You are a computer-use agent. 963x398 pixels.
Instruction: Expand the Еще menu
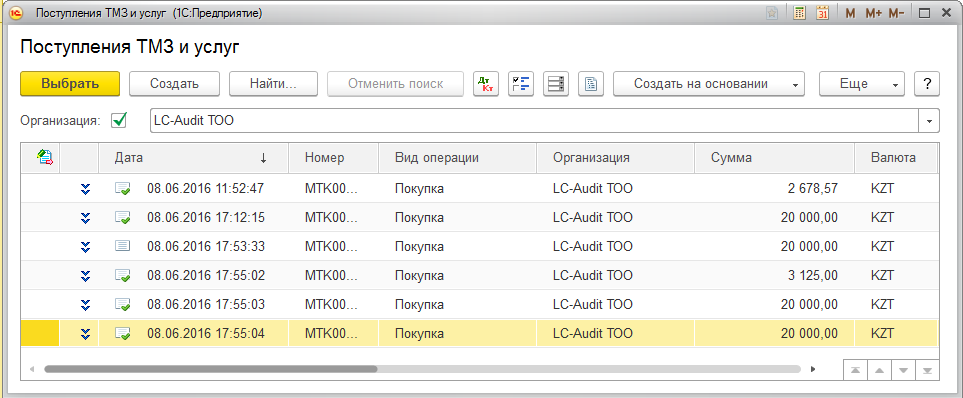862,84
